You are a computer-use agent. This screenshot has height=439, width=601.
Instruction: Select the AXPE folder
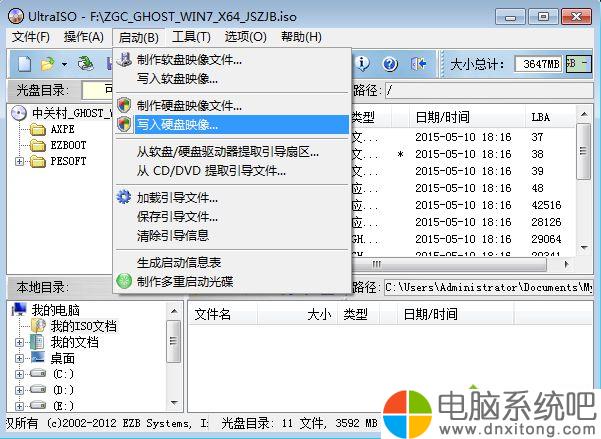point(53,129)
